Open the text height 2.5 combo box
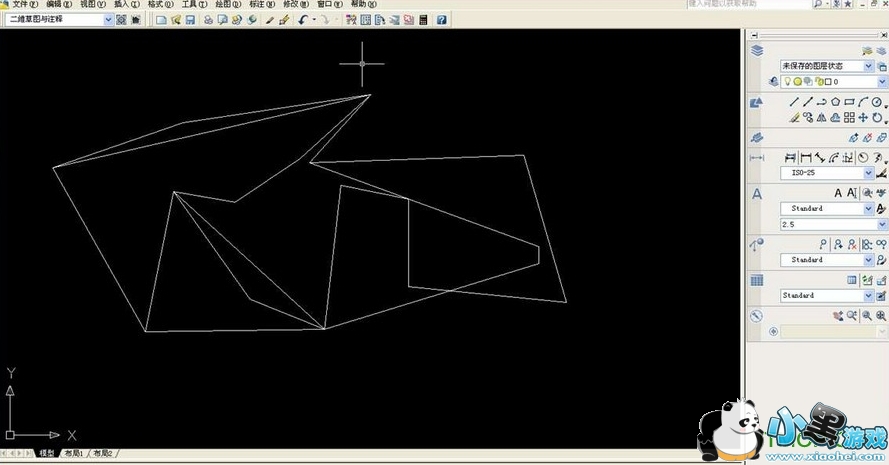889x465 pixels. point(826,225)
